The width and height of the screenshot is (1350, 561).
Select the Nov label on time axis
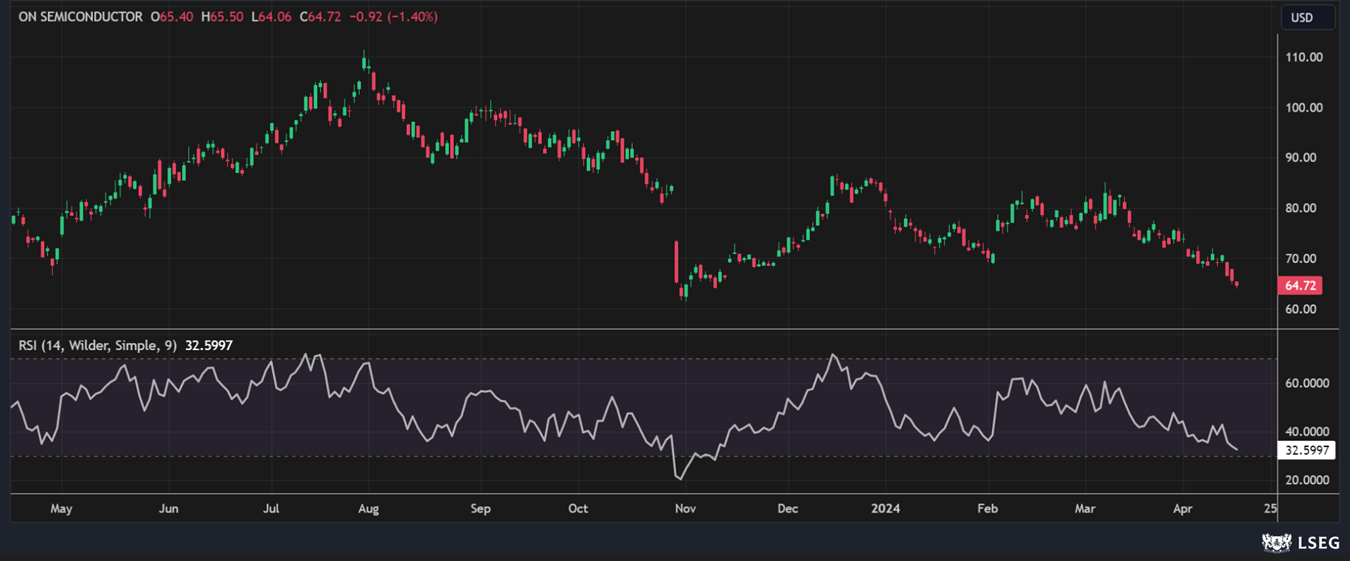[x=685, y=508]
